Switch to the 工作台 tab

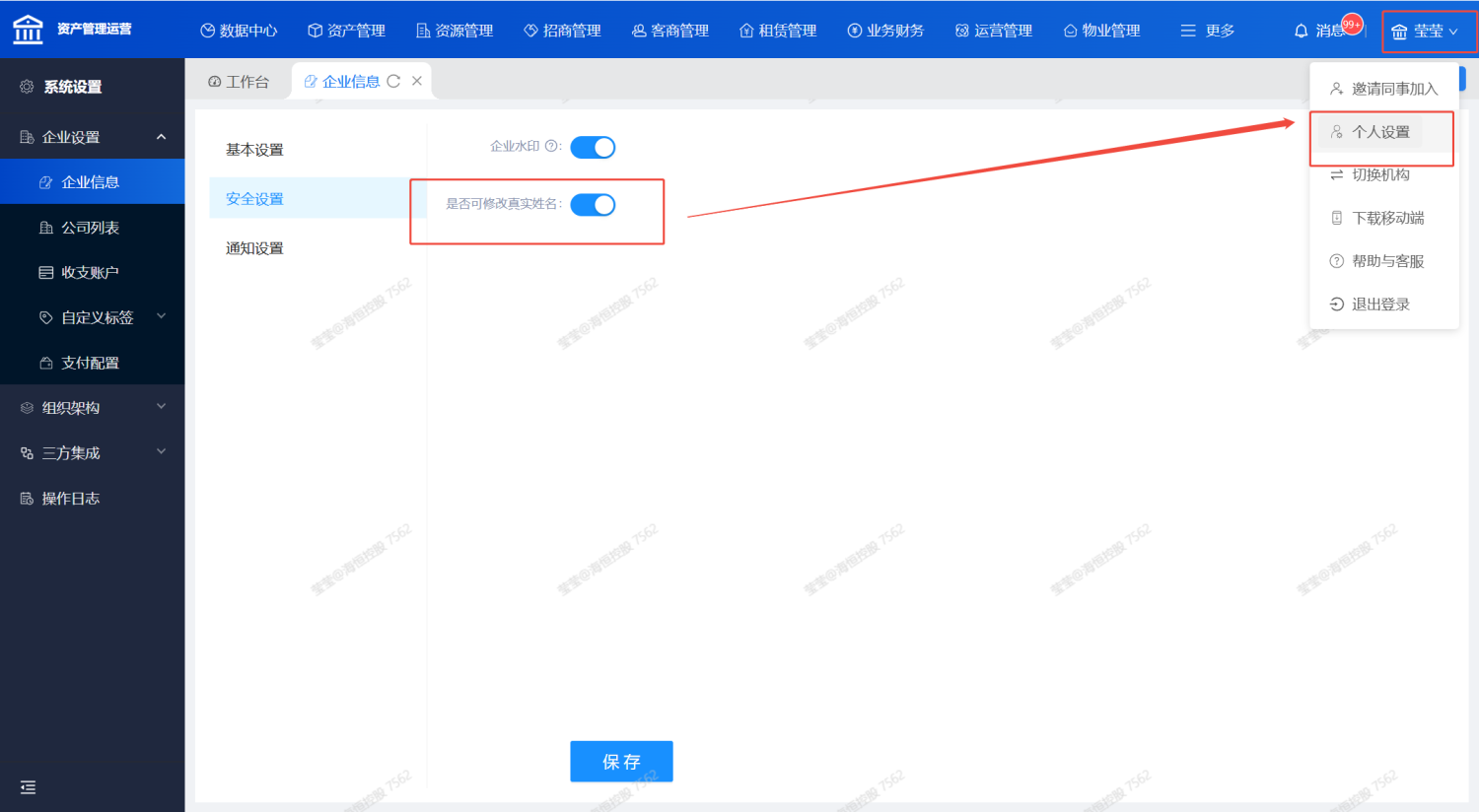(239, 82)
